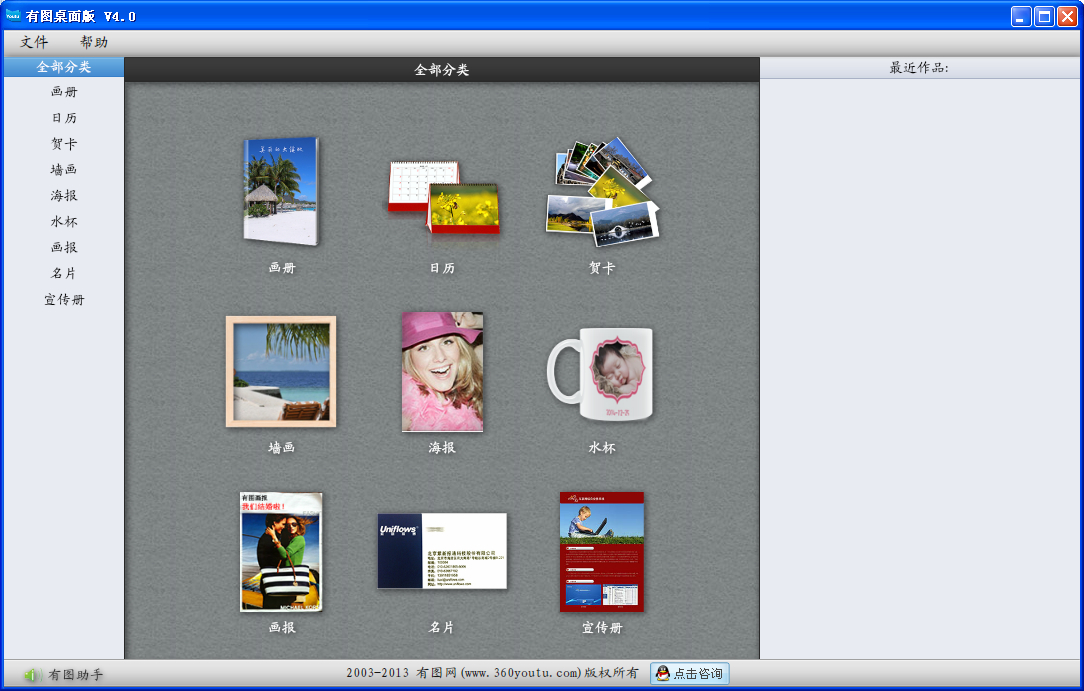Select the 名片 business card icon
The height and width of the screenshot is (691, 1084).
[x=442, y=551]
